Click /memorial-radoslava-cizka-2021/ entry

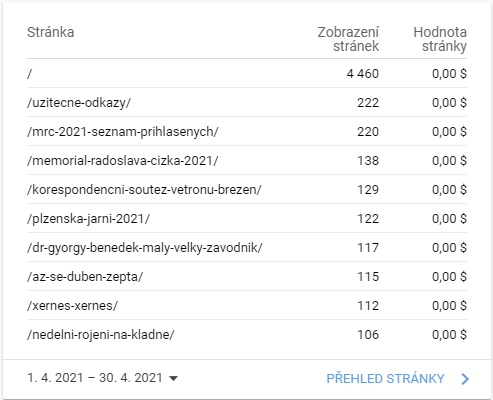tap(247, 160)
